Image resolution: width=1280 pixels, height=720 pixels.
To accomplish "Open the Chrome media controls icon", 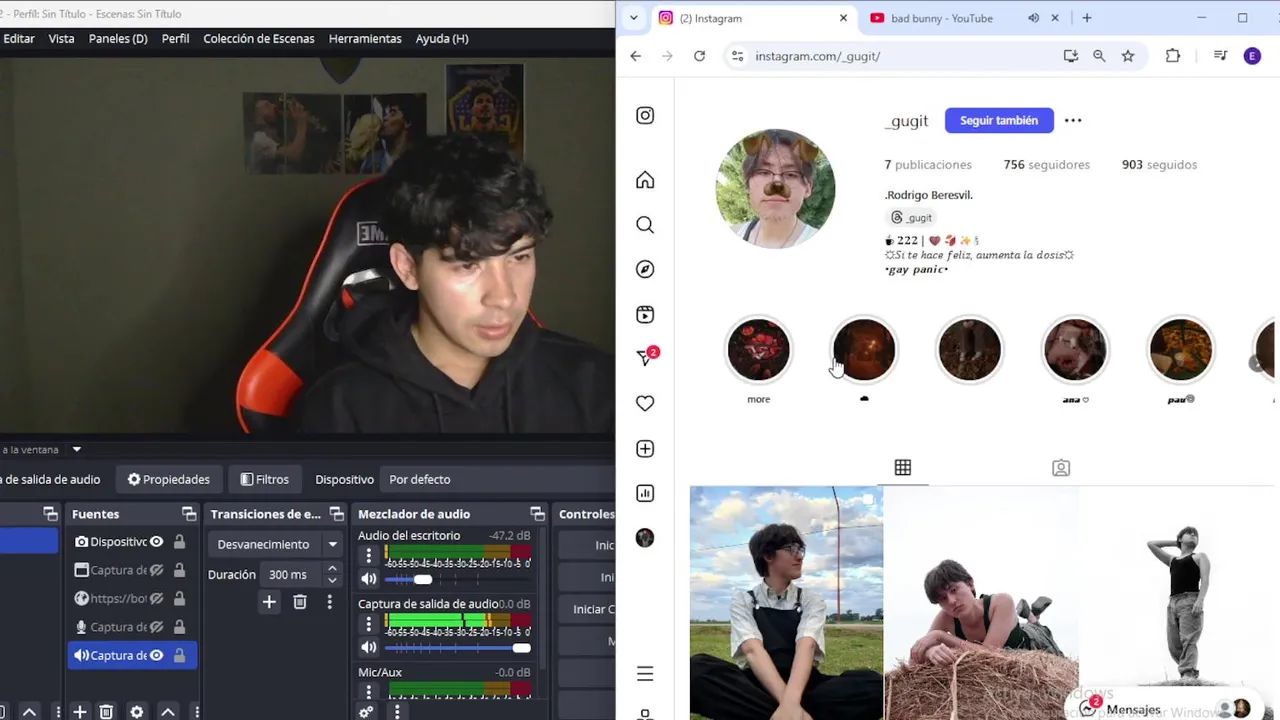I will coord(1220,56).
